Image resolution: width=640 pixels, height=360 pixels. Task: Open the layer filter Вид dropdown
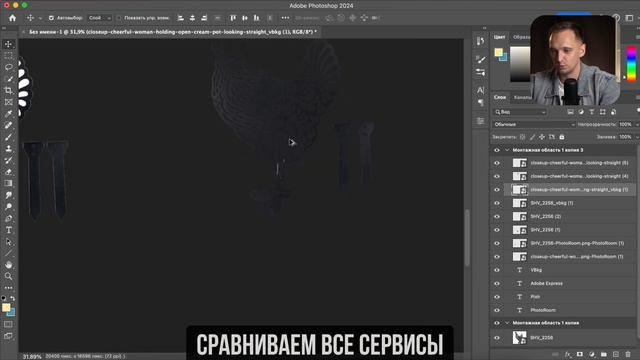(520, 112)
